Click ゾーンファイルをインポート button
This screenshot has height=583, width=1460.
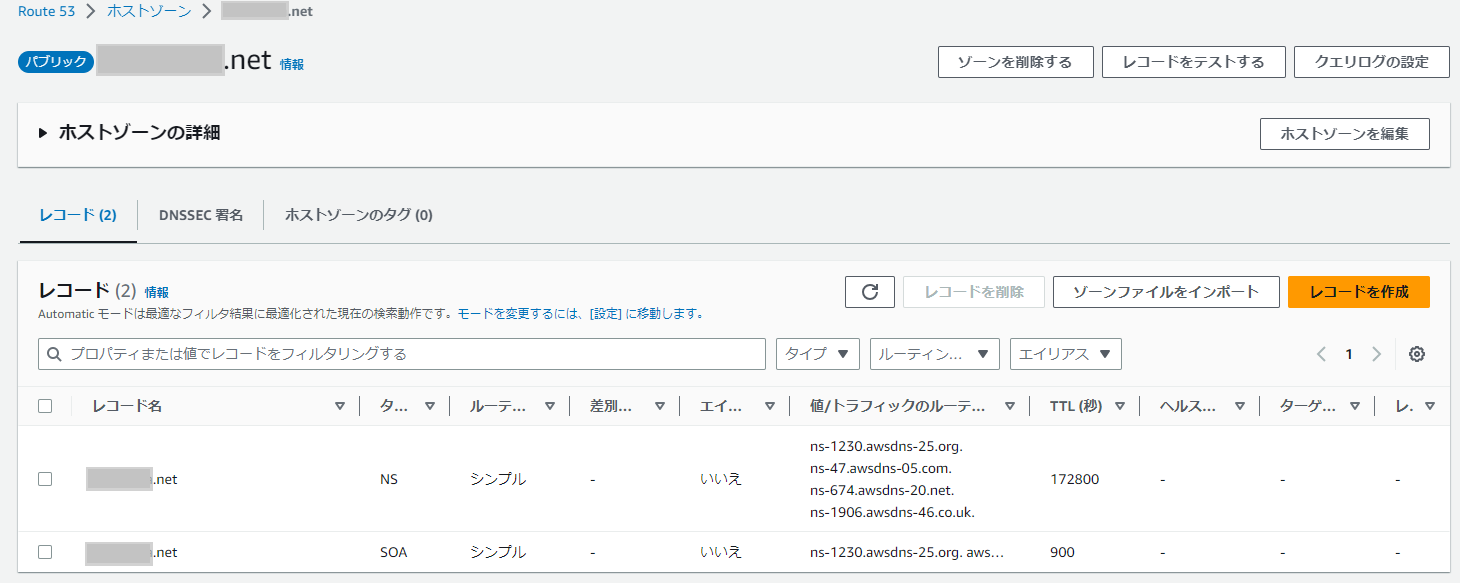coord(1166,292)
